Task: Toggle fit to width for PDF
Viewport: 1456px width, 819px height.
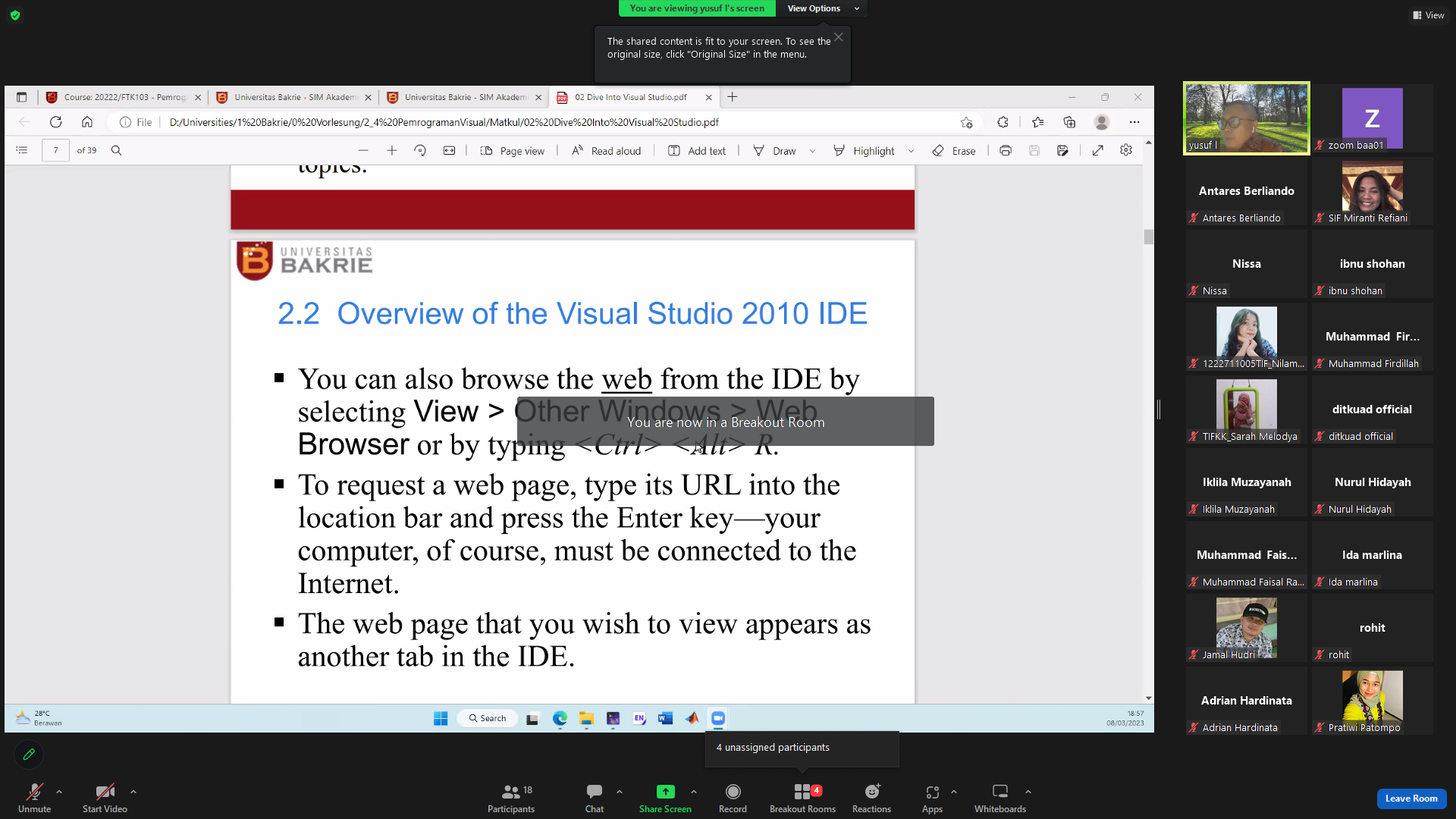Action: [449, 150]
